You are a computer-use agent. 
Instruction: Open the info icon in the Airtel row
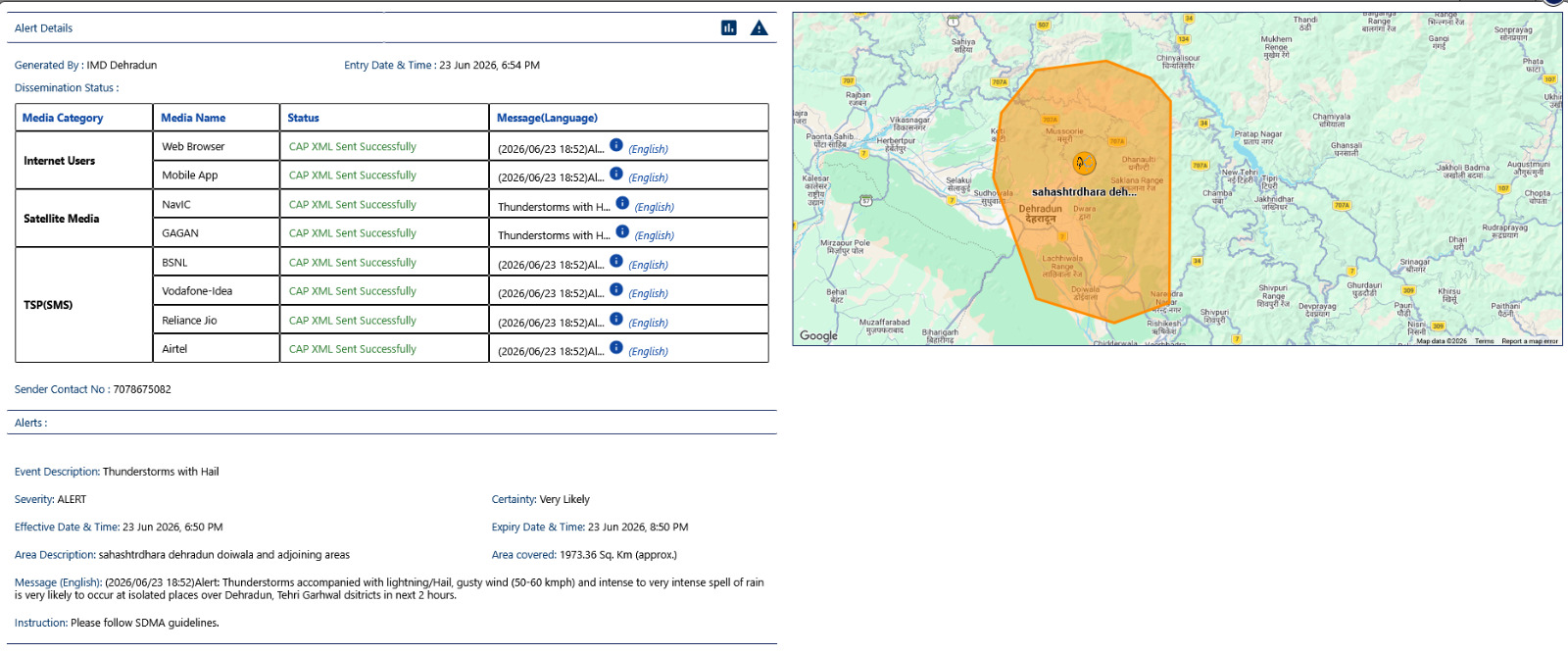pos(616,347)
